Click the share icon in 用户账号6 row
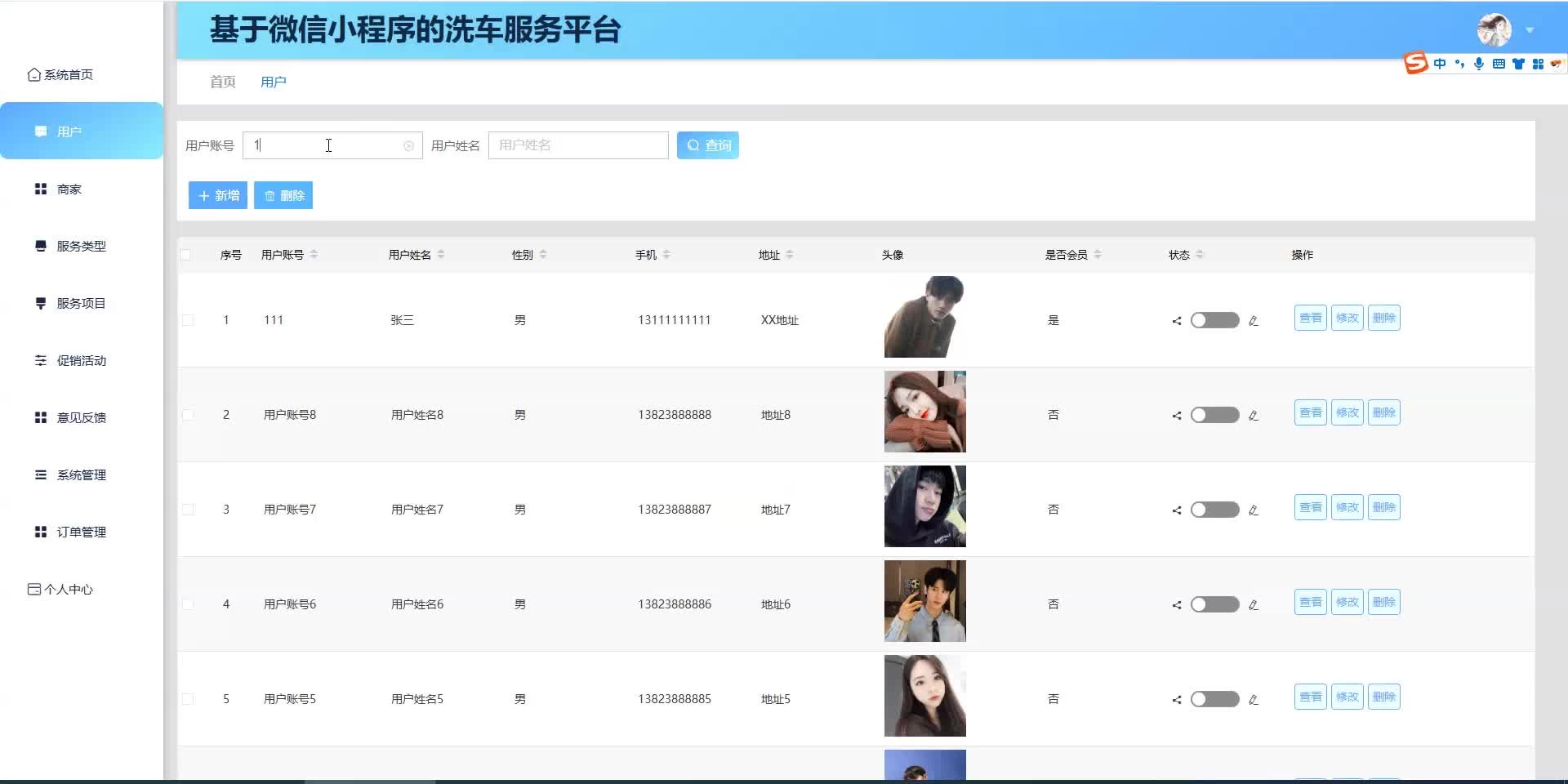This screenshot has width=1568, height=784. tap(1177, 605)
